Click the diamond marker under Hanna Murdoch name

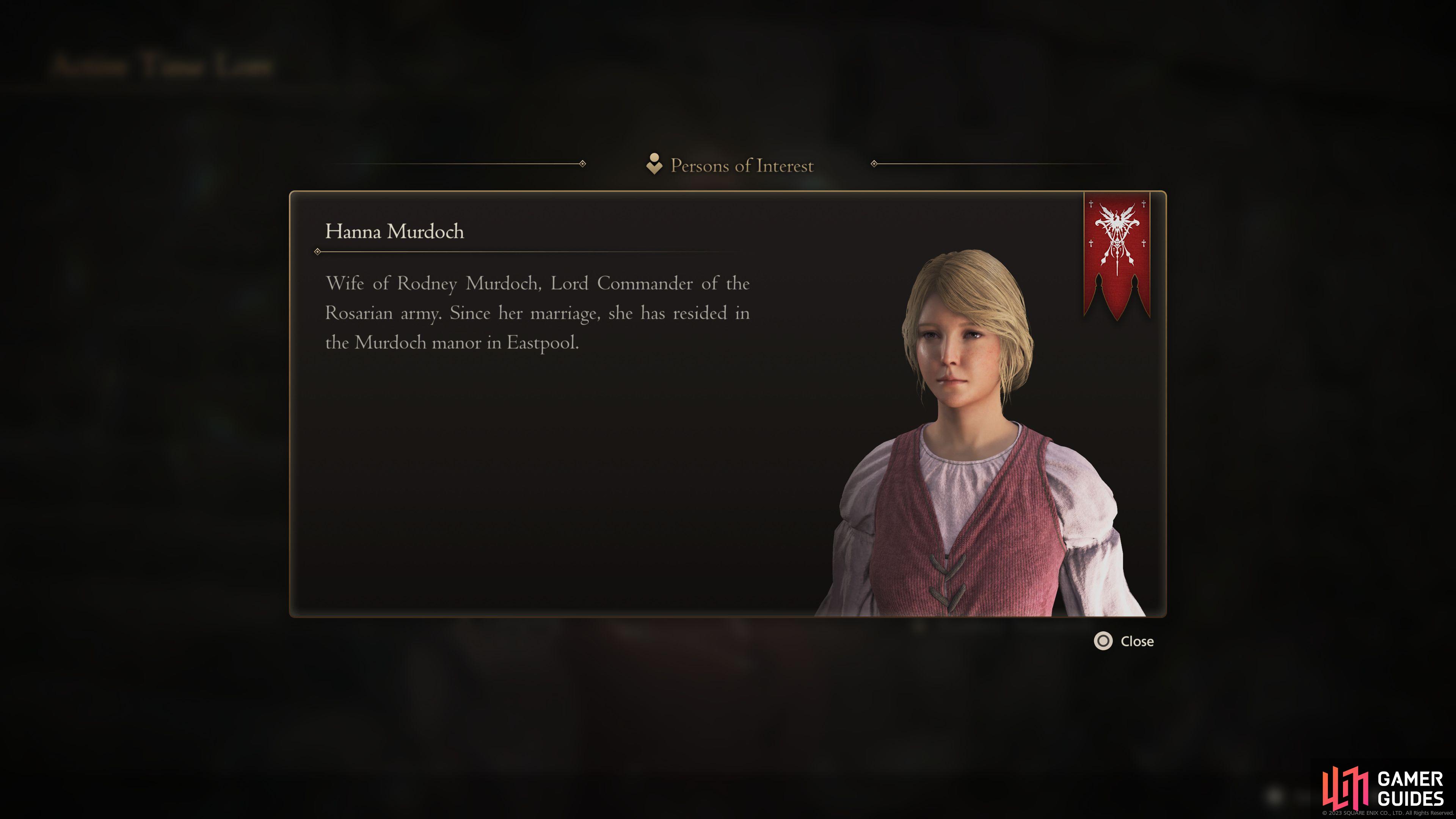coord(317,251)
